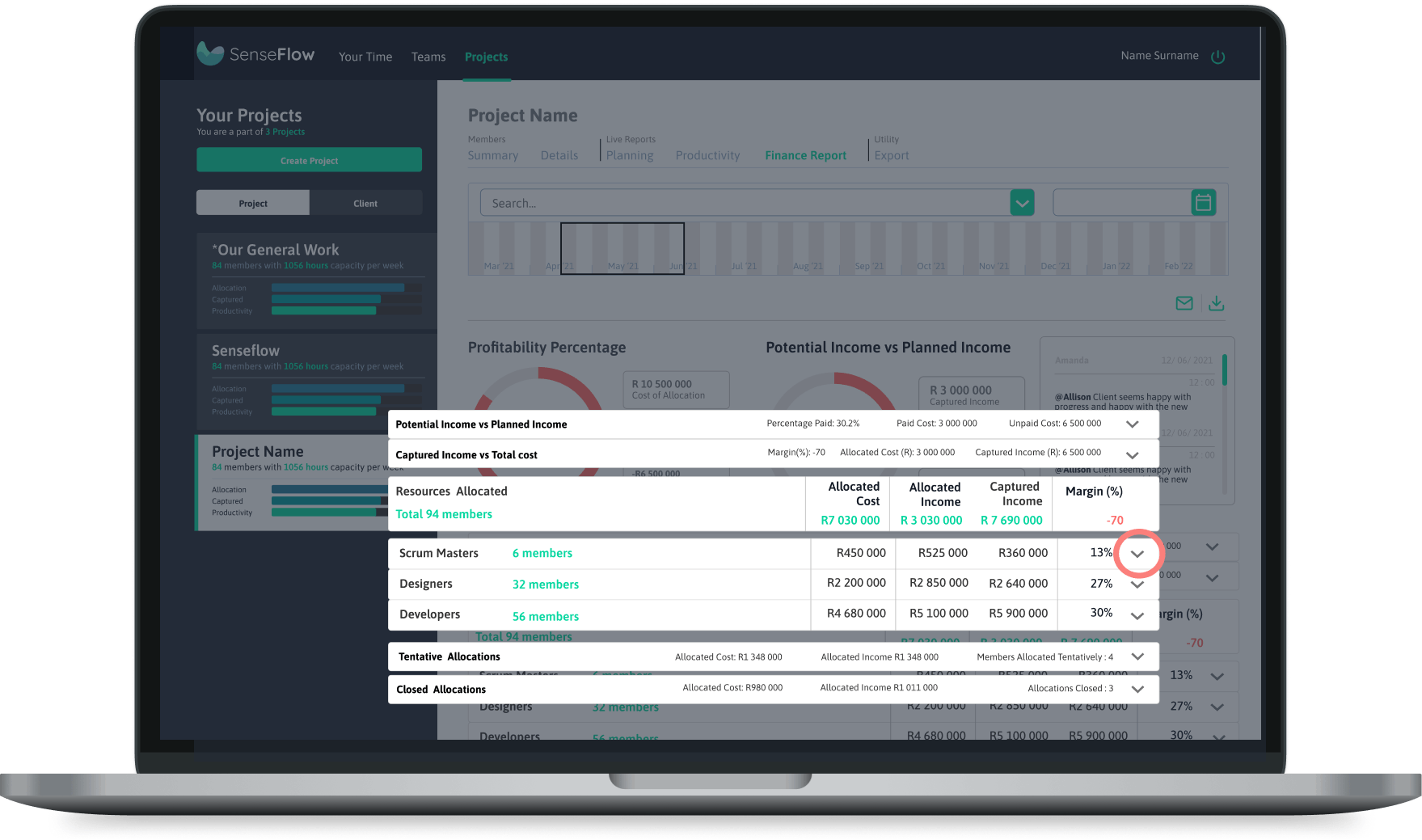Switch to the Productivity tab

(708, 155)
